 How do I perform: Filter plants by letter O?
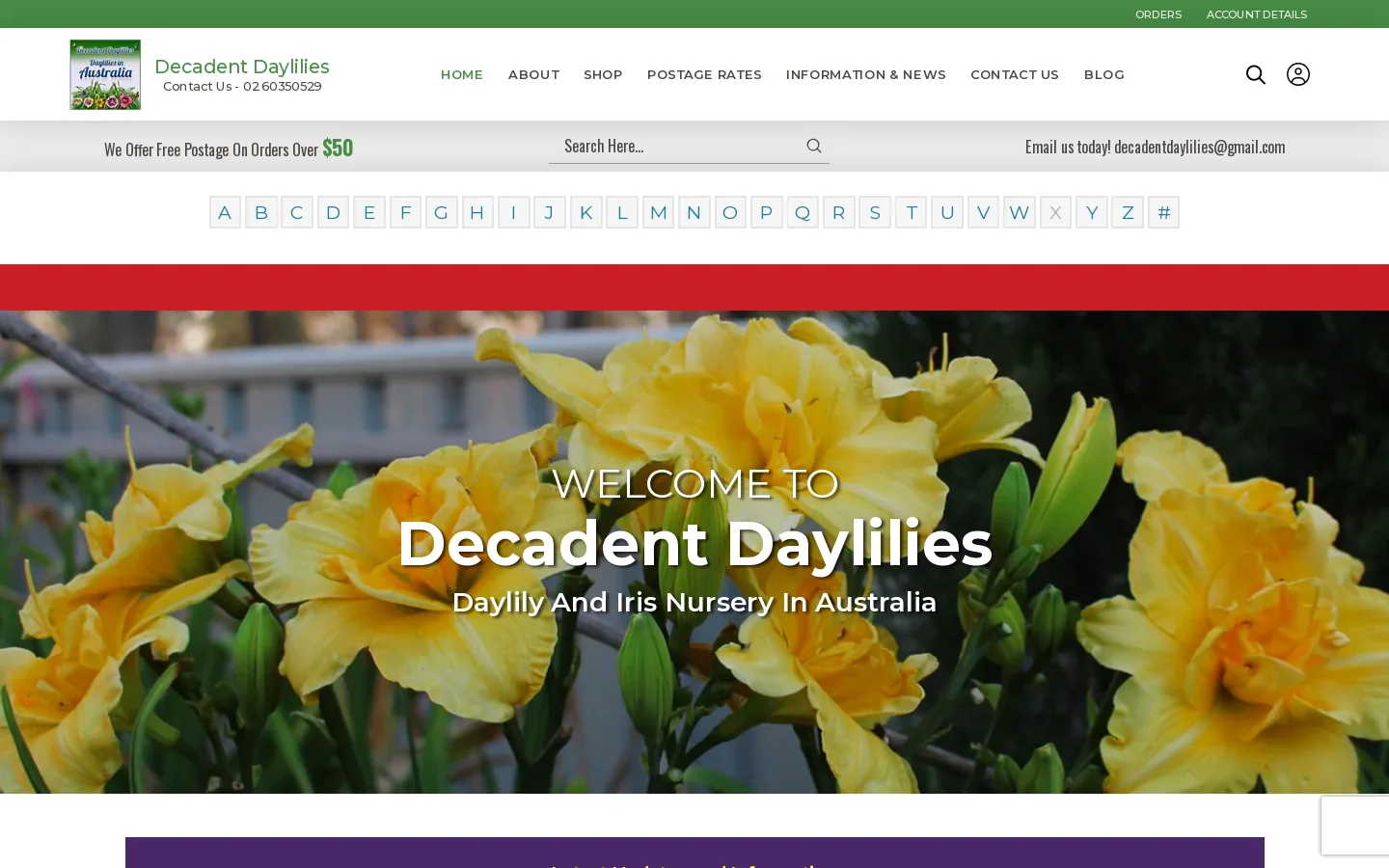point(730,212)
